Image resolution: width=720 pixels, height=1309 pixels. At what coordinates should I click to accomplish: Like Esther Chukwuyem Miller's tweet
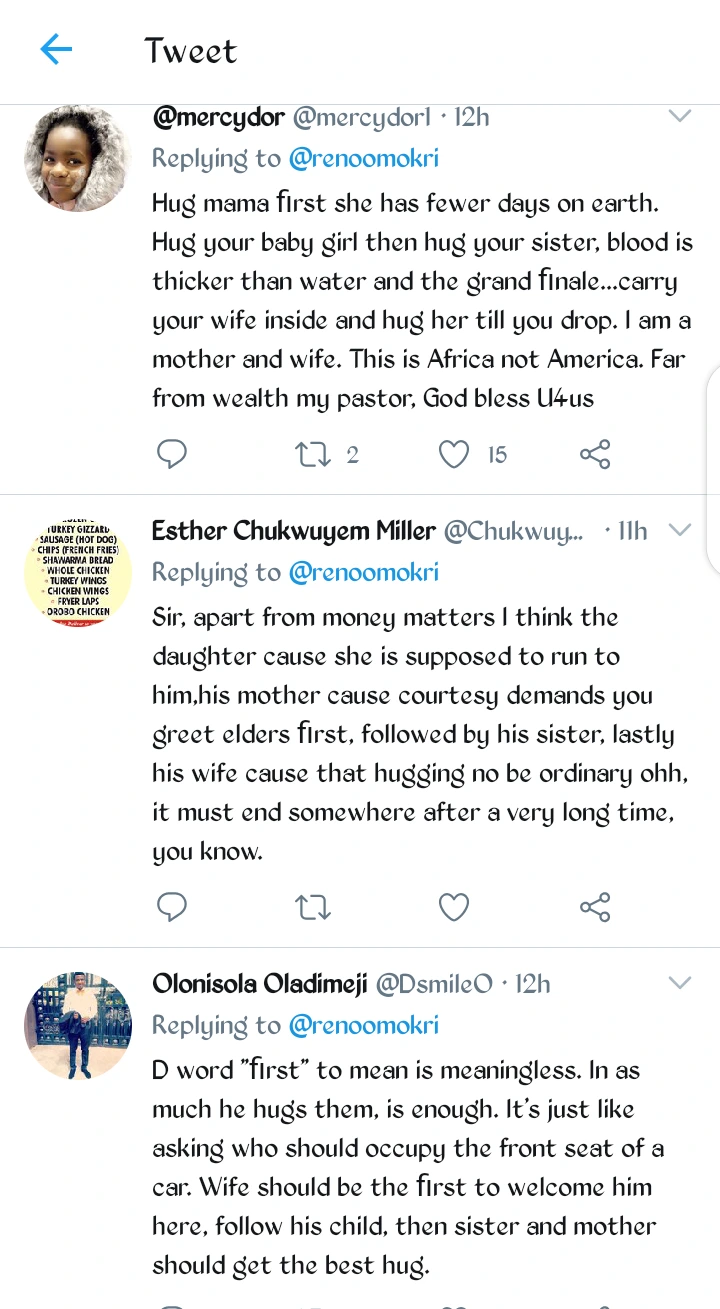pyautogui.click(x=454, y=907)
